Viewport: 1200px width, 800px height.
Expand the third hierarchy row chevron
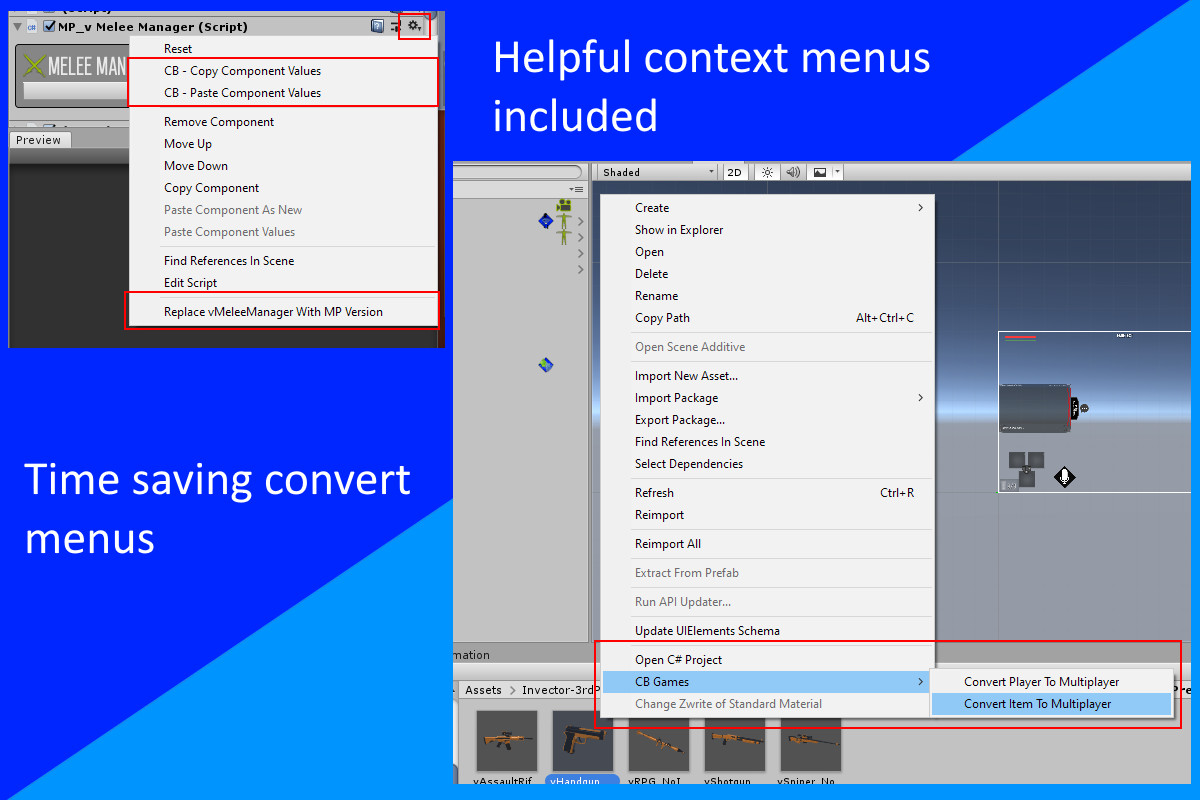581,253
